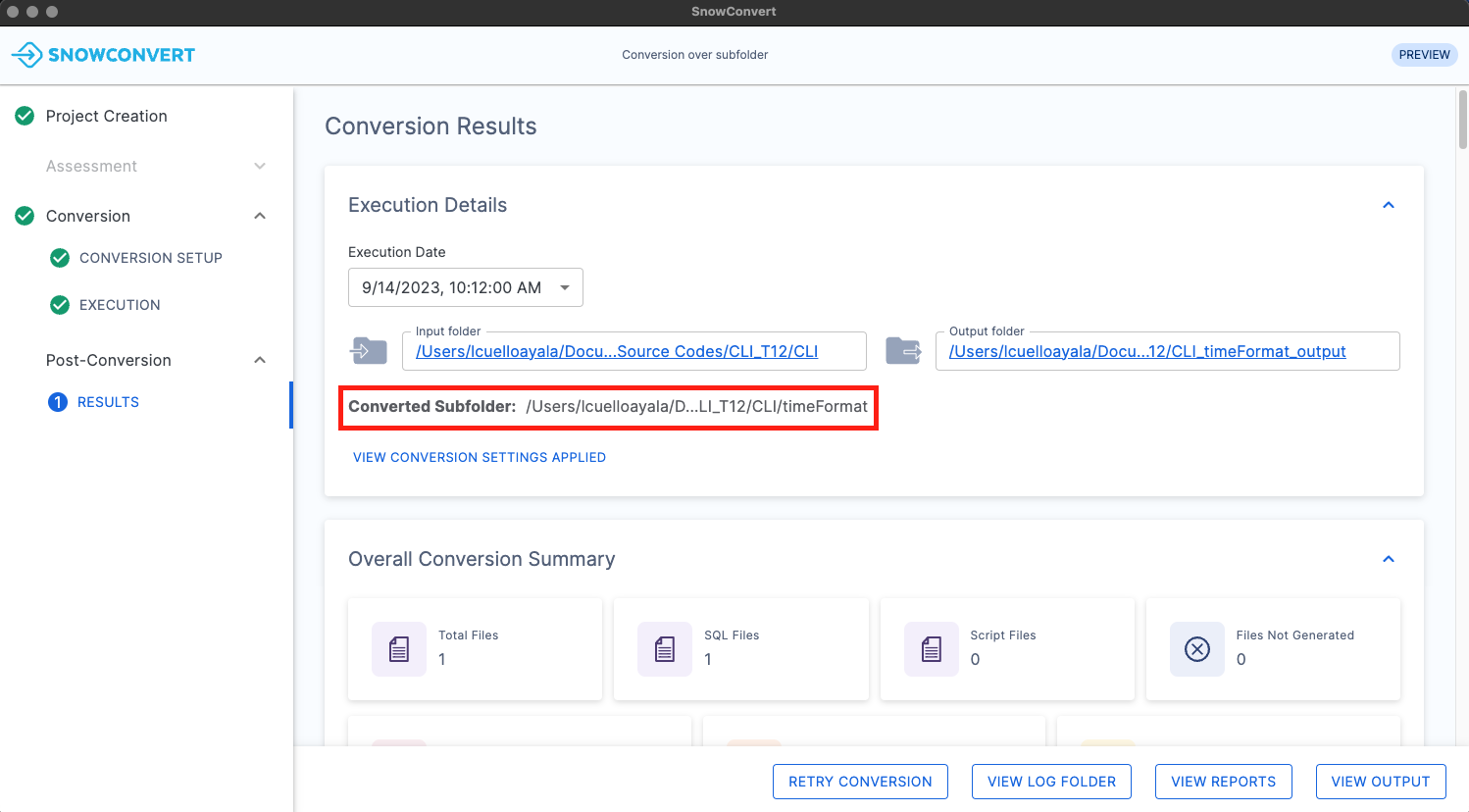Go to the Execution step
The height and width of the screenshot is (812, 1469).
tap(120, 305)
